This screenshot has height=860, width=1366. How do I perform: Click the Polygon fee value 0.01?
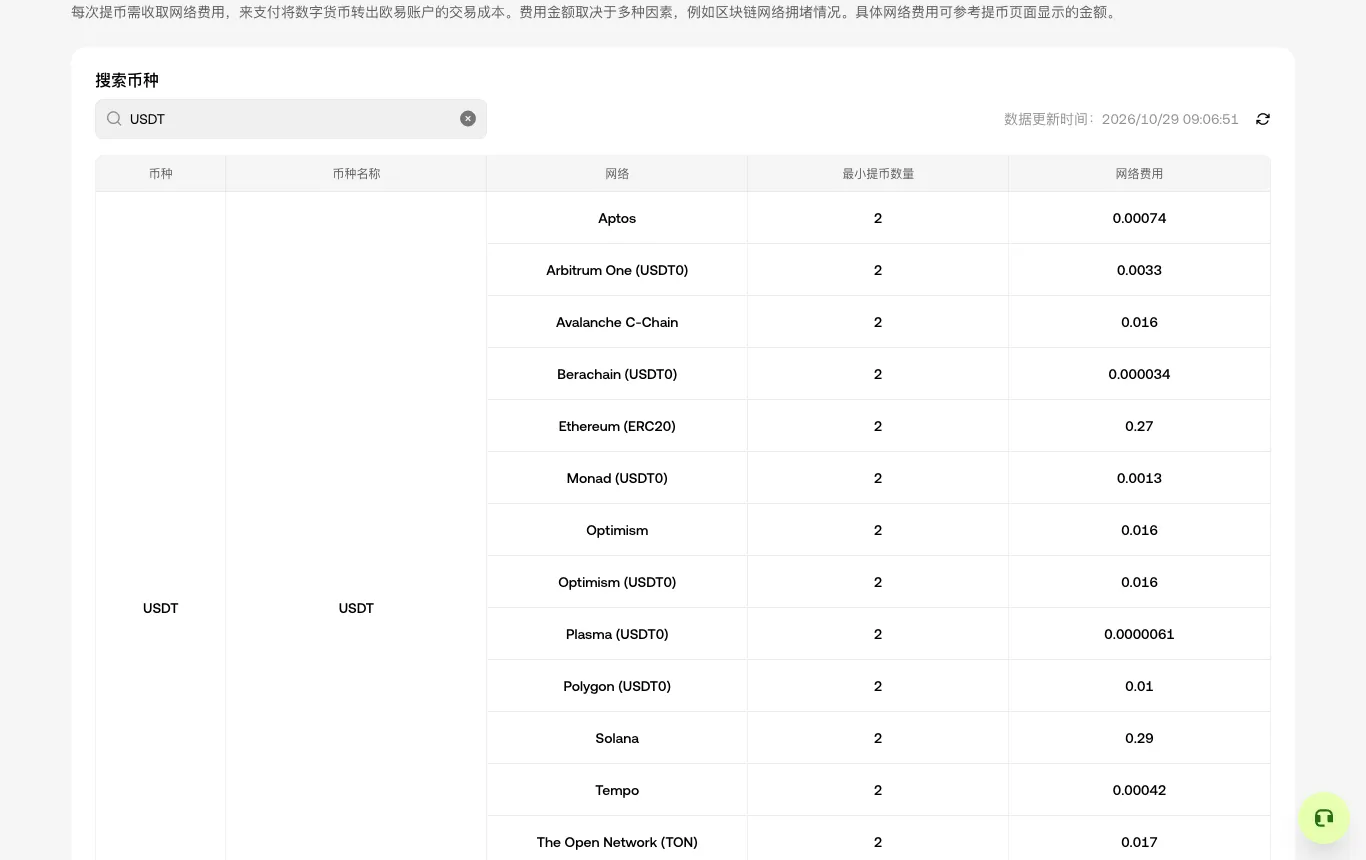point(1139,686)
